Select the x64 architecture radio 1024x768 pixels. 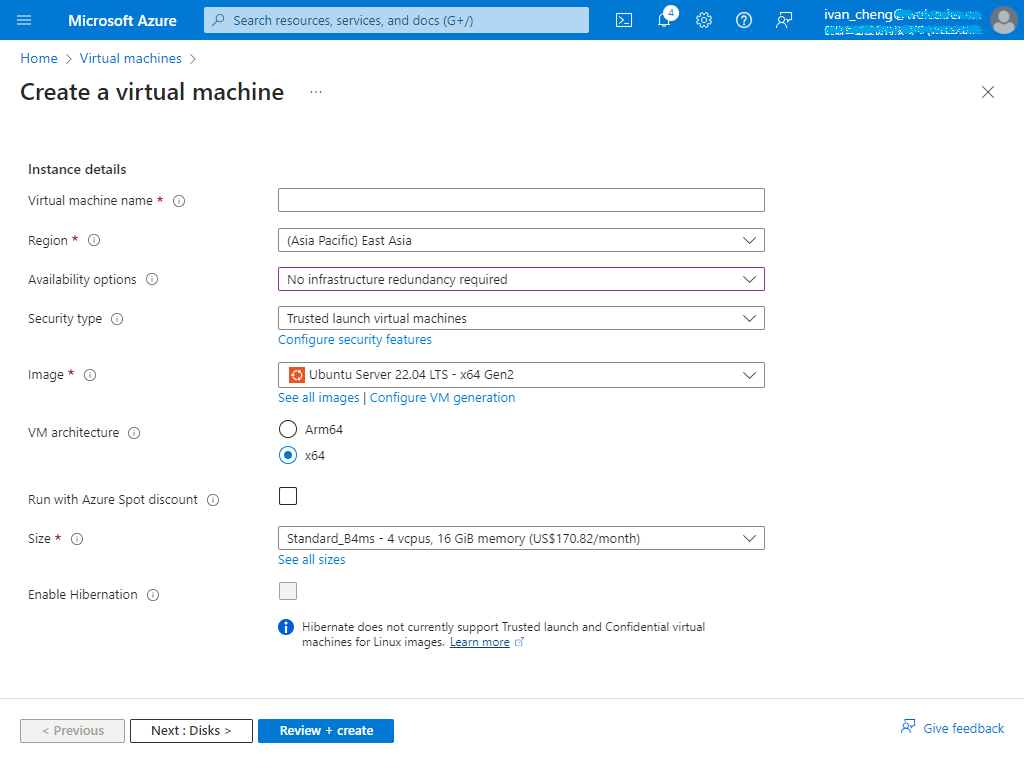pyautogui.click(x=288, y=455)
